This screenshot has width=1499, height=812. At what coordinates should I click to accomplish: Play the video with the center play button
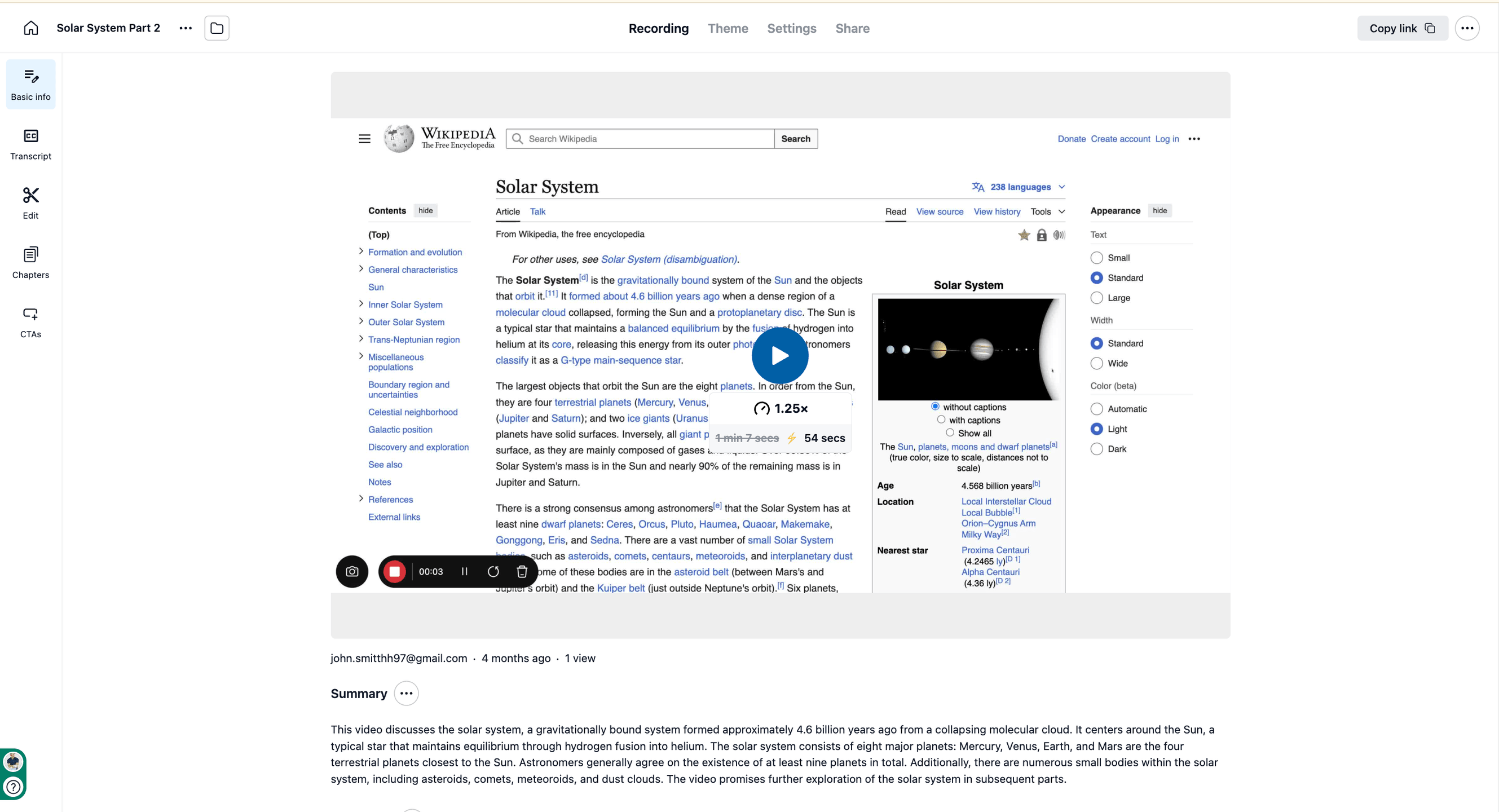[780, 355]
